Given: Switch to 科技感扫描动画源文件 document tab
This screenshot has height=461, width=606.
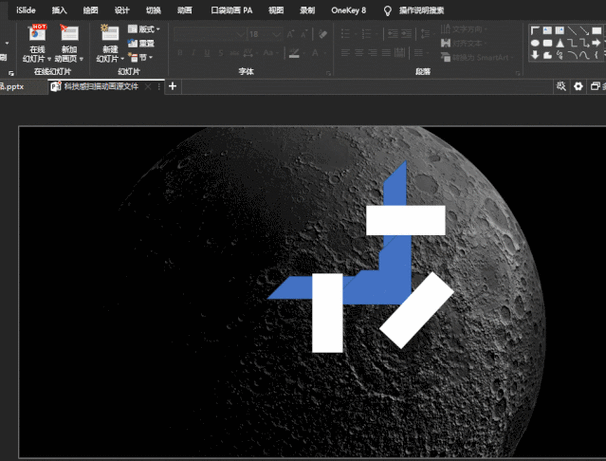Looking at the screenshot, I should 97,87.
